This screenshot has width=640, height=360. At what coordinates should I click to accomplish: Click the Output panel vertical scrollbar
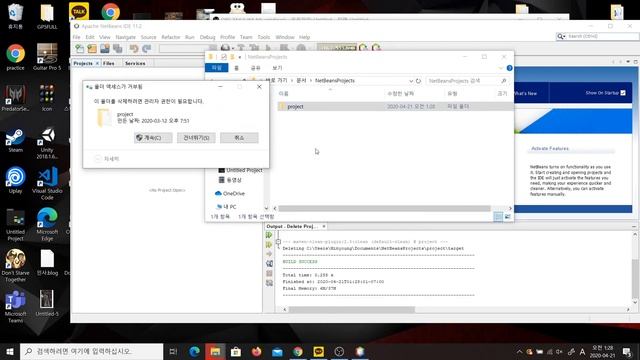[635, 278]
